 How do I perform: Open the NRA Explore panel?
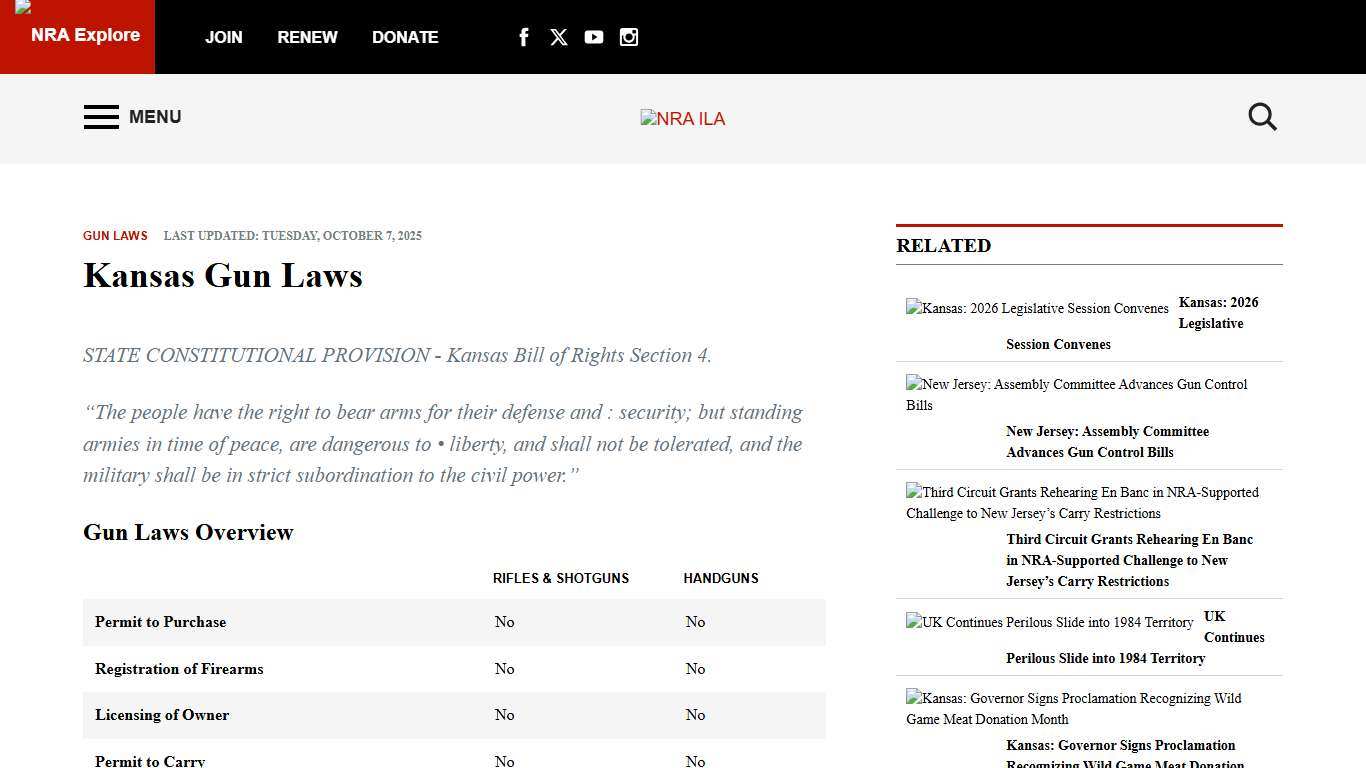78,36
